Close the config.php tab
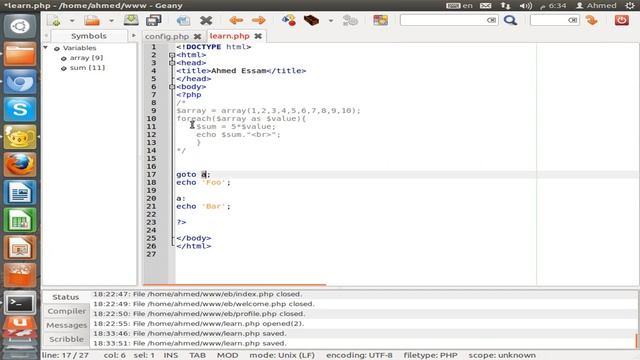Viewport: 640px width, 360px height. [198, 36]
